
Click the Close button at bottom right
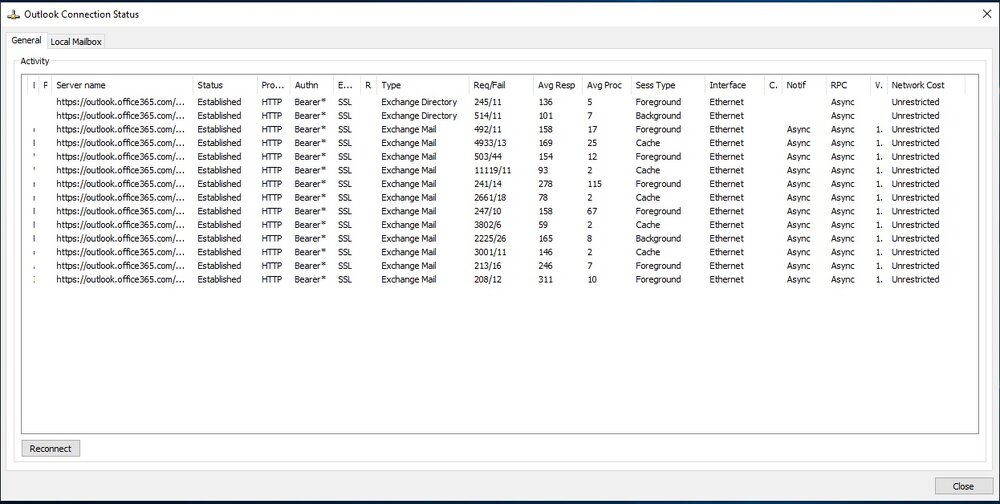963,486
